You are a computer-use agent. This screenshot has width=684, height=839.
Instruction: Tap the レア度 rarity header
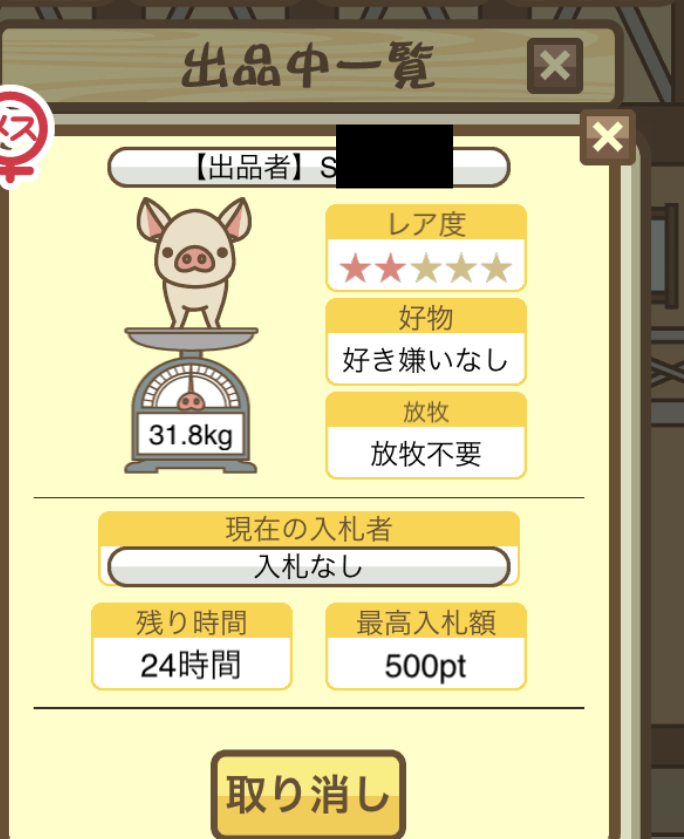pyautogui.click(x=426, y=224)
